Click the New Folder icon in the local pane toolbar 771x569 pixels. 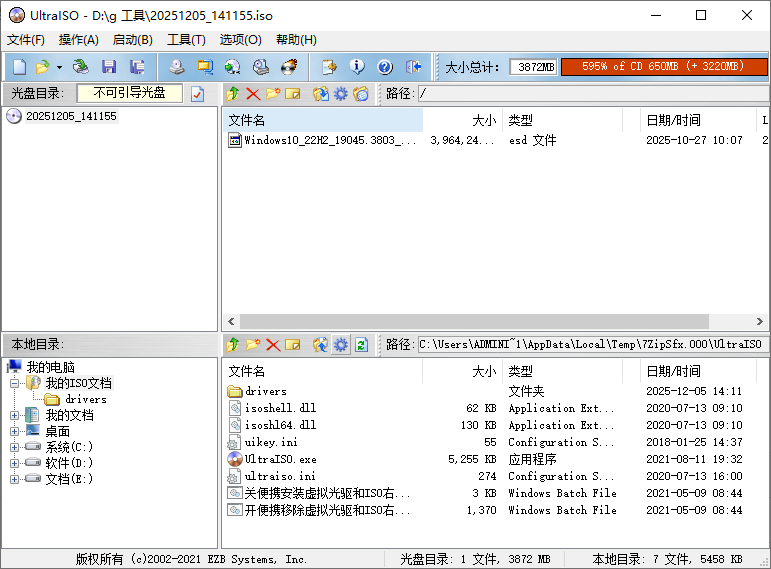253,345
